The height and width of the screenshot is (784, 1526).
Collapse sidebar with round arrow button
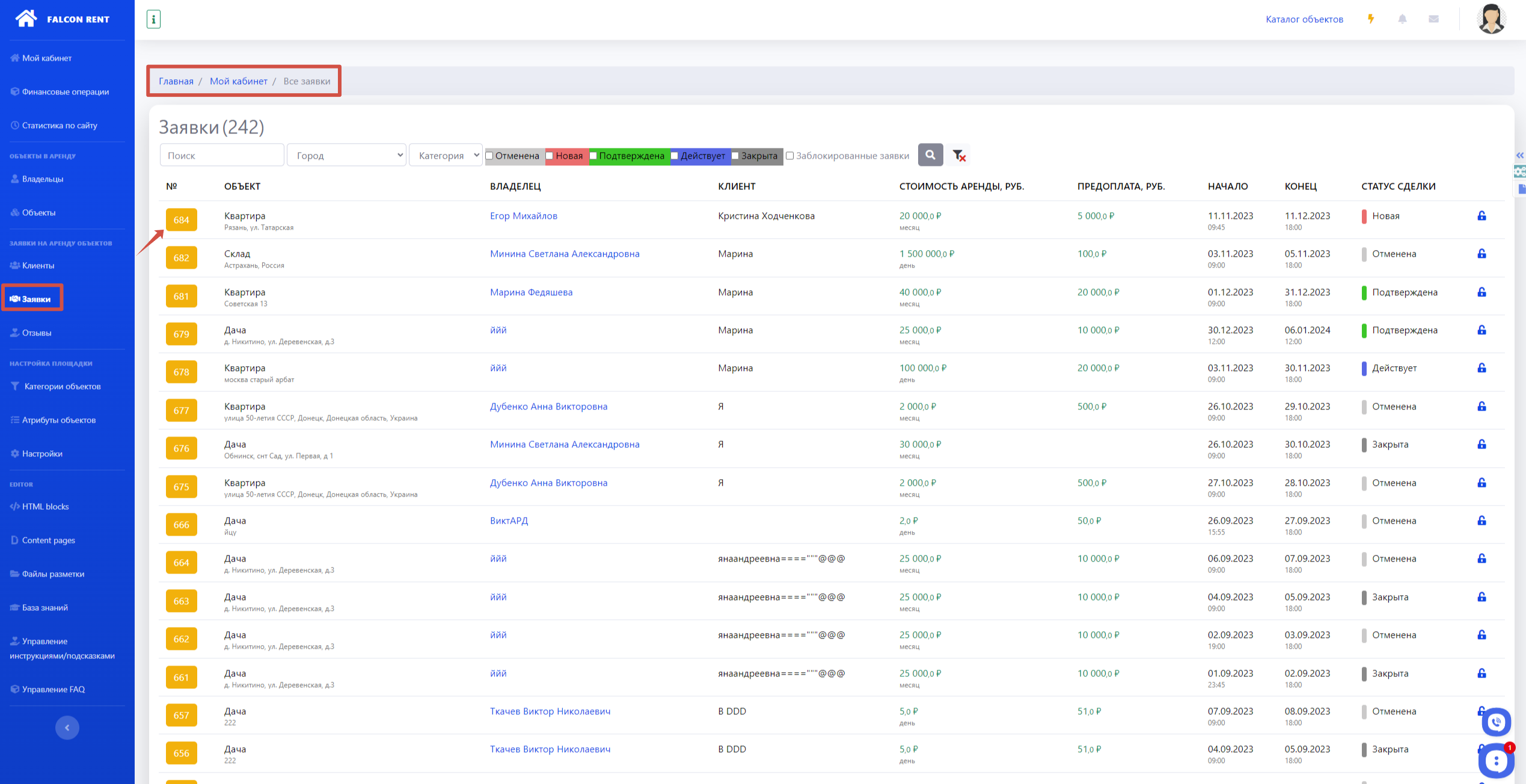click(x=67, y=727)
